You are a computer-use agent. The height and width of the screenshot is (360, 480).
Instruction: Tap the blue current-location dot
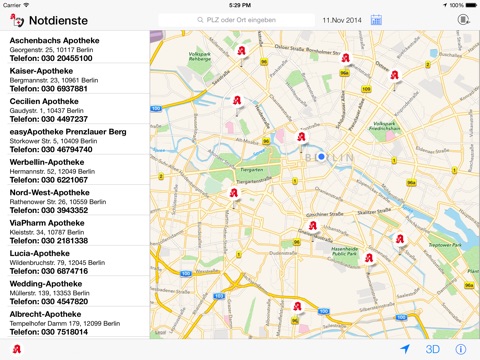(x=321, y=156)
